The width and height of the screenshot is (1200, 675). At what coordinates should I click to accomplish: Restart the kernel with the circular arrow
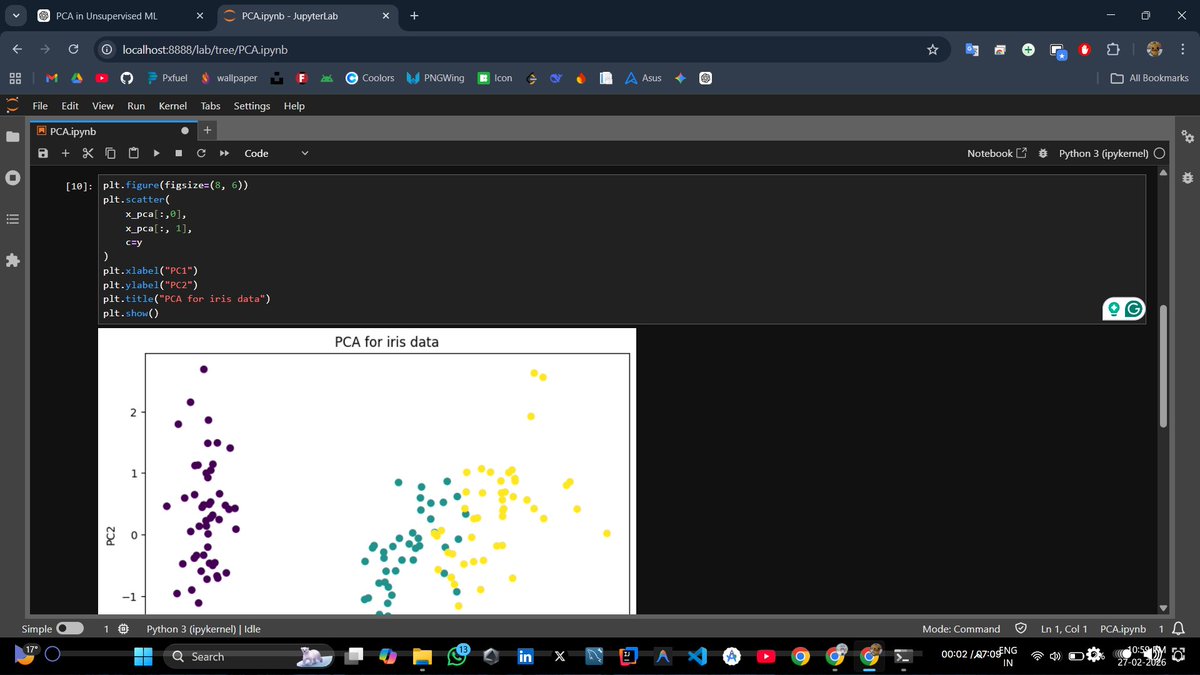coord(201,153)
